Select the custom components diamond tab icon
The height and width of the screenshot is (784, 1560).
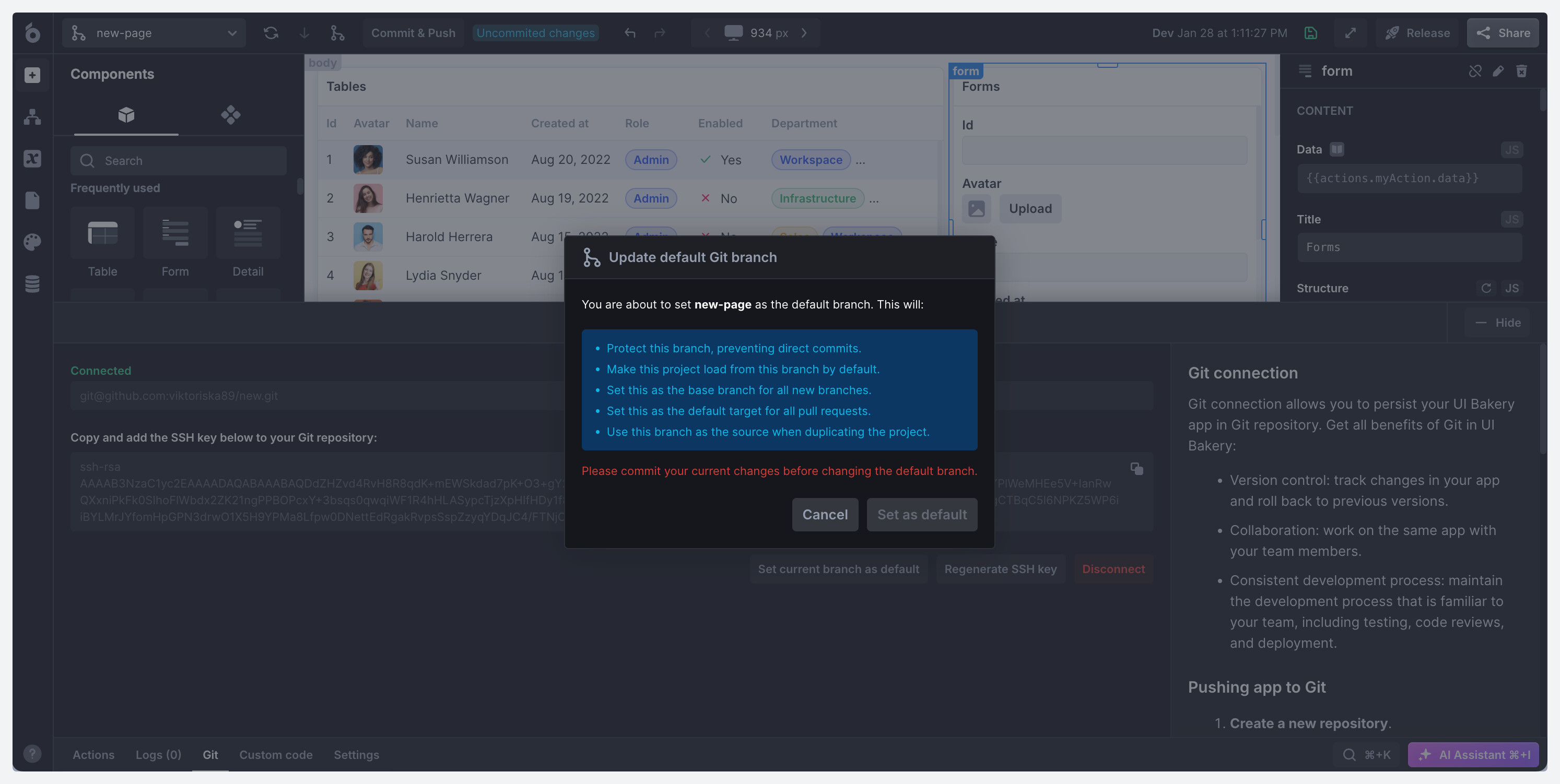coord(231,114)
